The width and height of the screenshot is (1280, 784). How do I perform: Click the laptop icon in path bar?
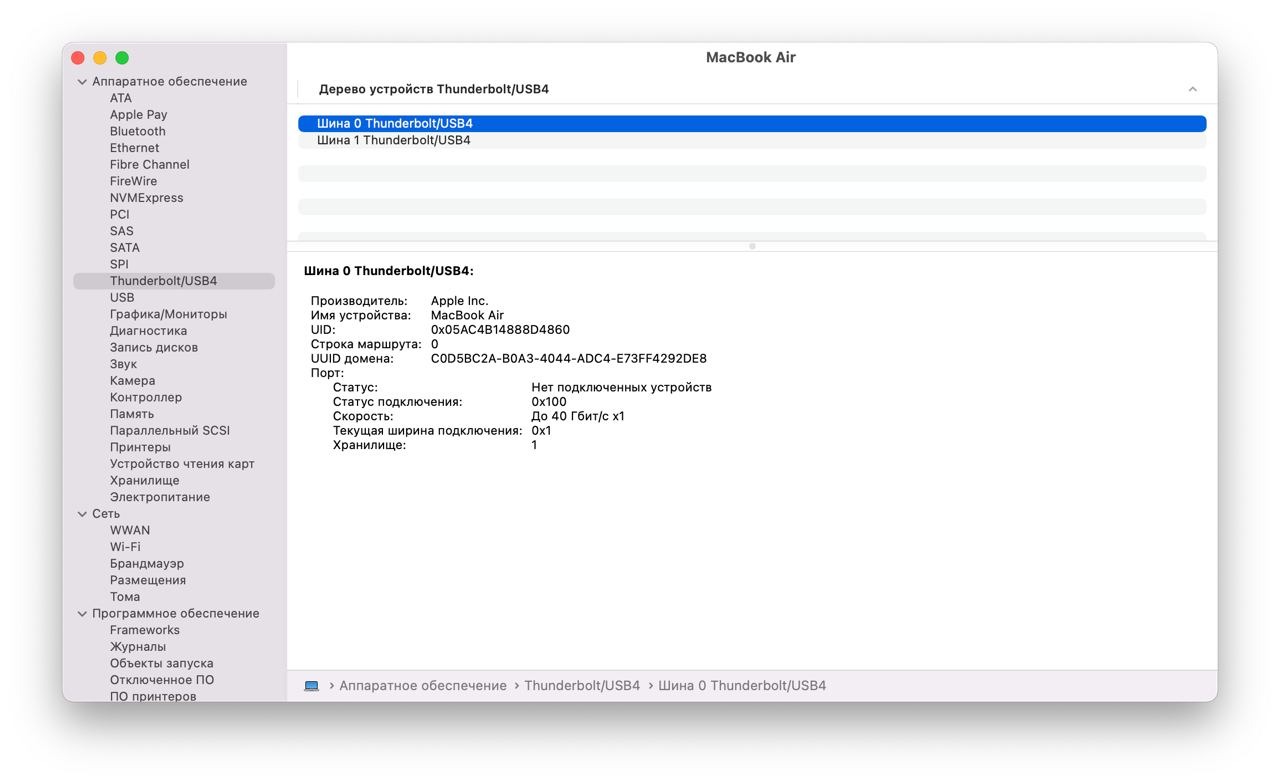click(x=312, y=686)
